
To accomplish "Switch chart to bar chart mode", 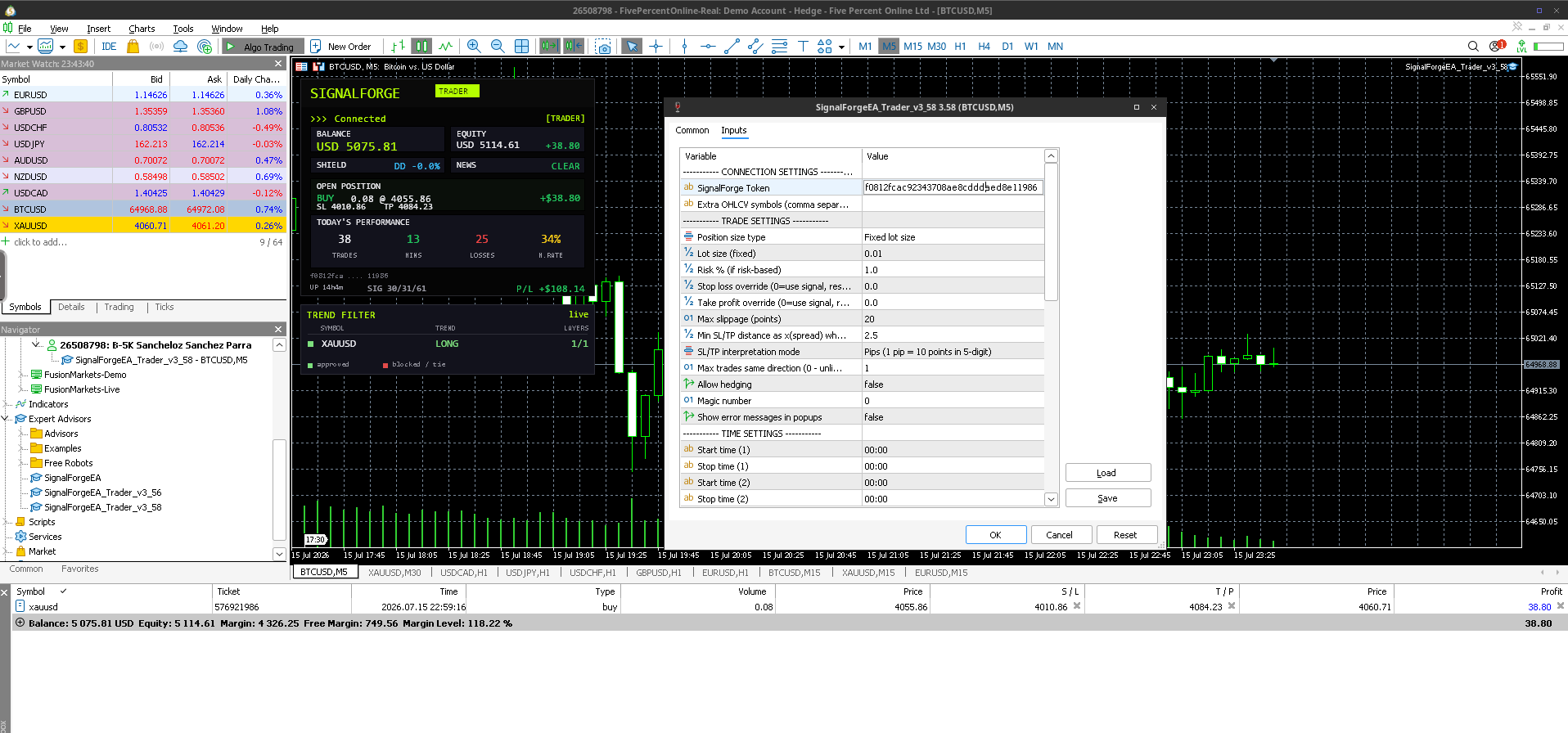I will point(398,47).
